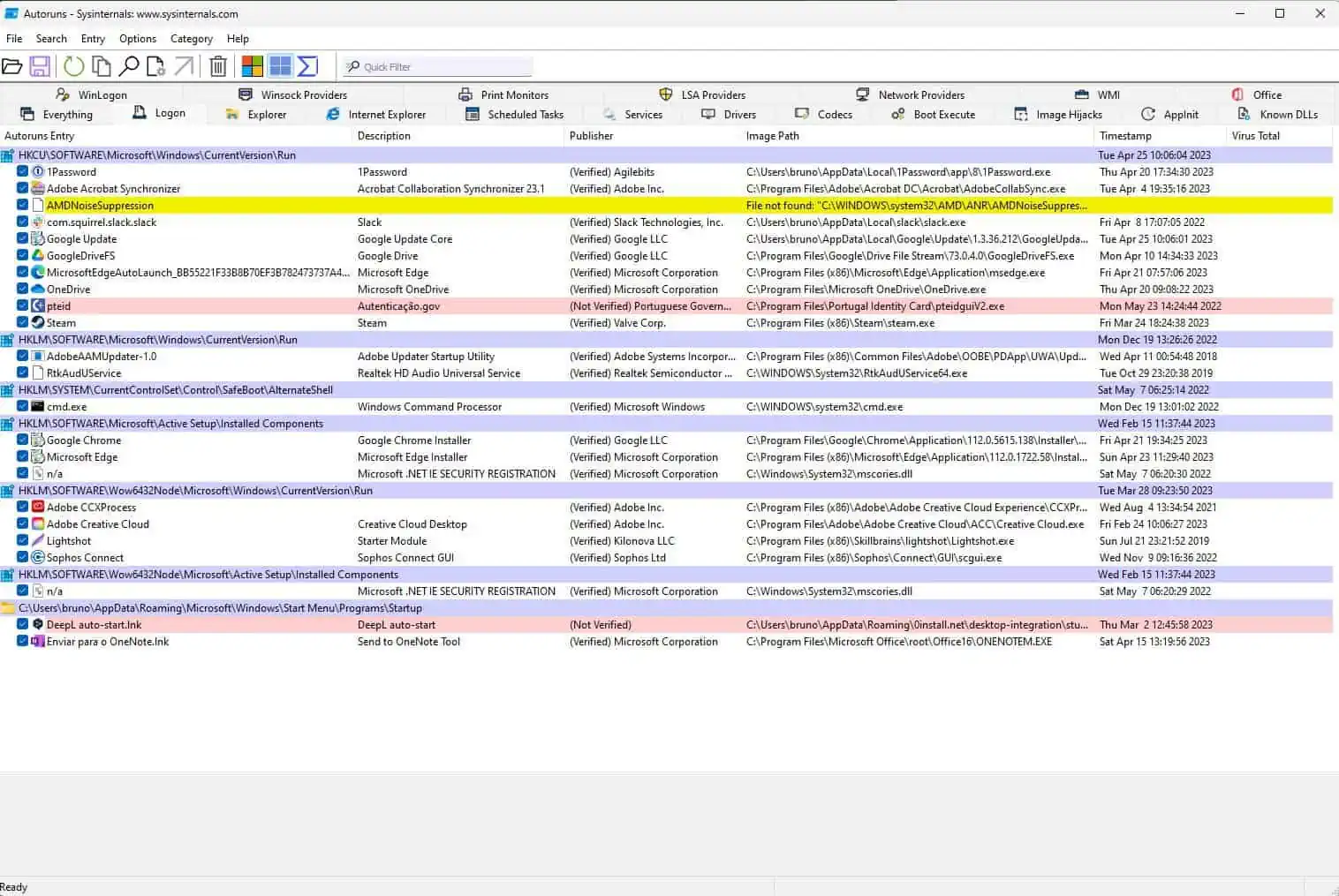Switch to the Print Monitors tab
This screenshot has height=896, width=1339.
503,94
